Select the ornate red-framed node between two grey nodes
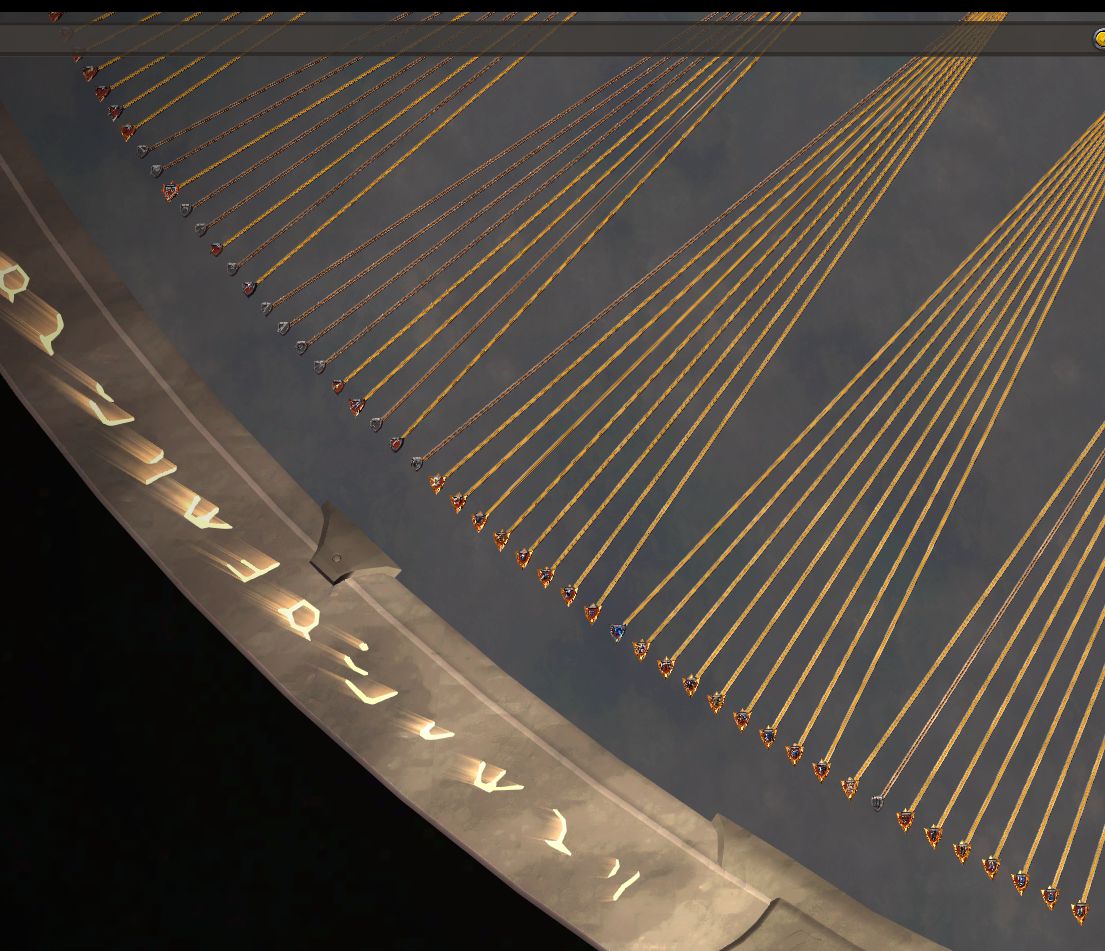Image resolution: width=1105 pixels, height=951 pixels. pos(170,191)
